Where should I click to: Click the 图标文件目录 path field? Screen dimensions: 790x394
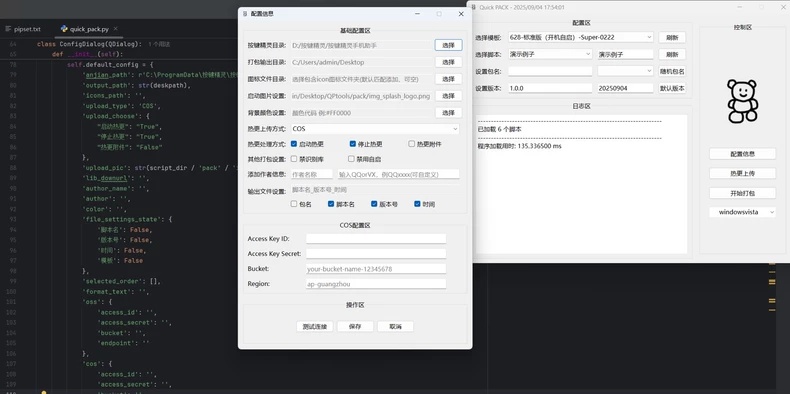pos(361,79)
